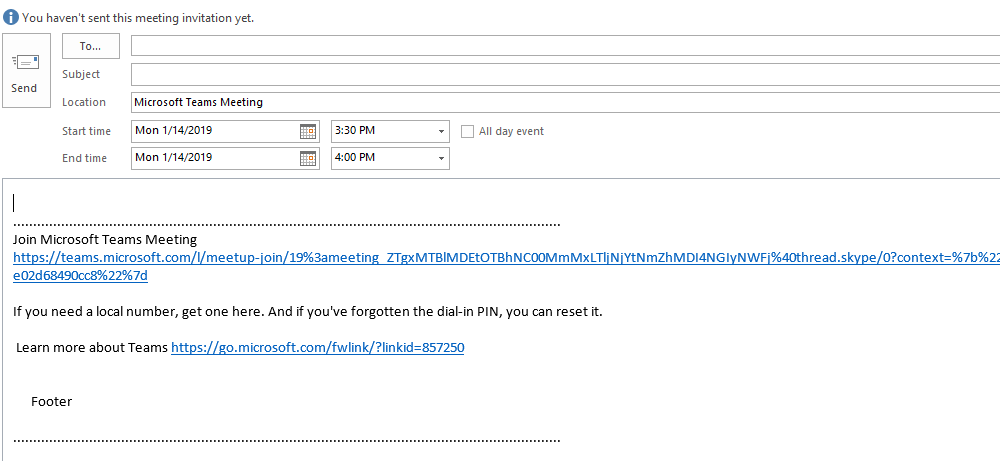Open the go.microsoft.com fwlink Learn more link
Screen dimensions: 1000x461
[x=317, y=348]
